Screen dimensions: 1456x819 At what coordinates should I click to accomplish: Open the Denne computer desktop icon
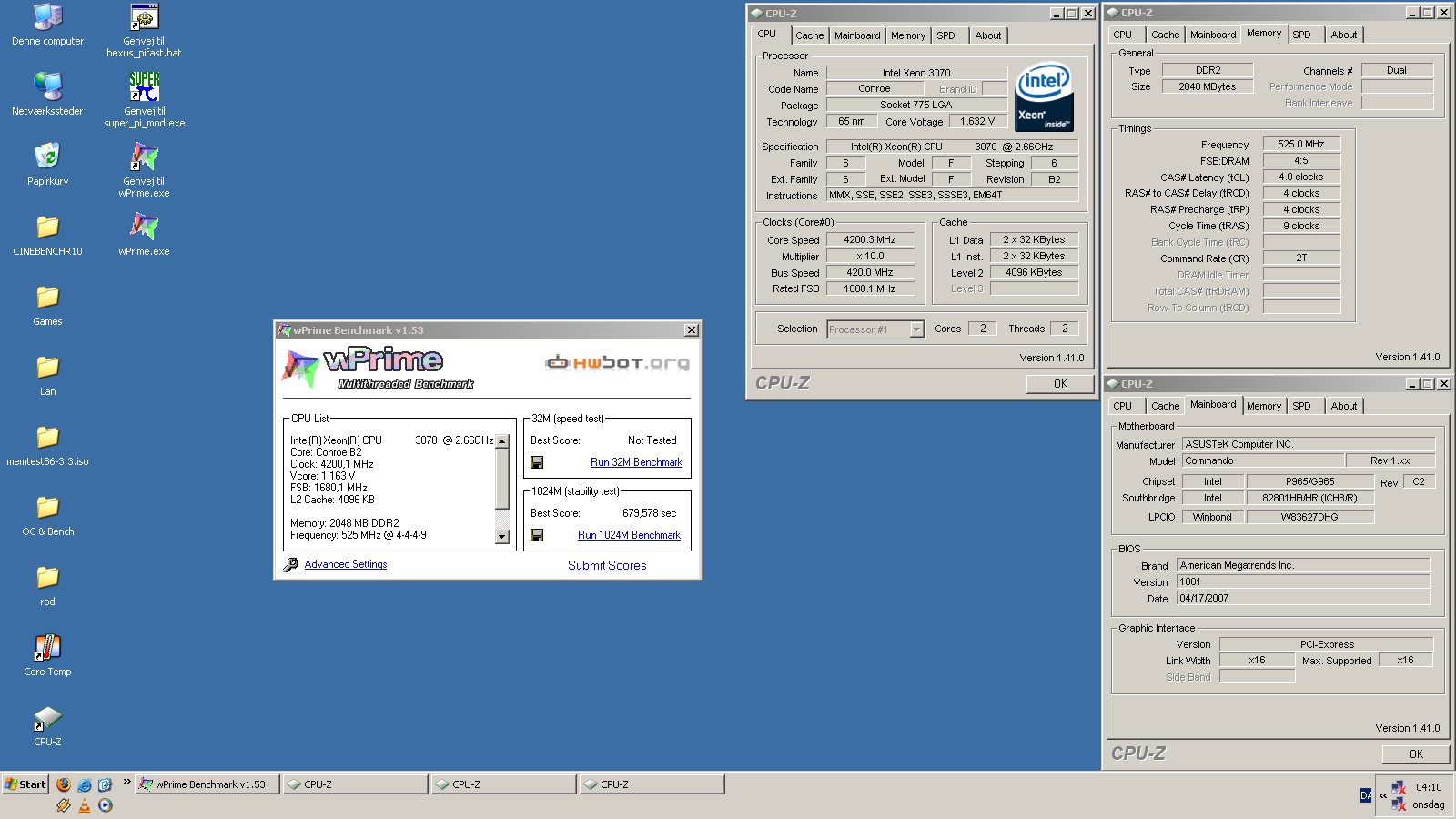47,25
